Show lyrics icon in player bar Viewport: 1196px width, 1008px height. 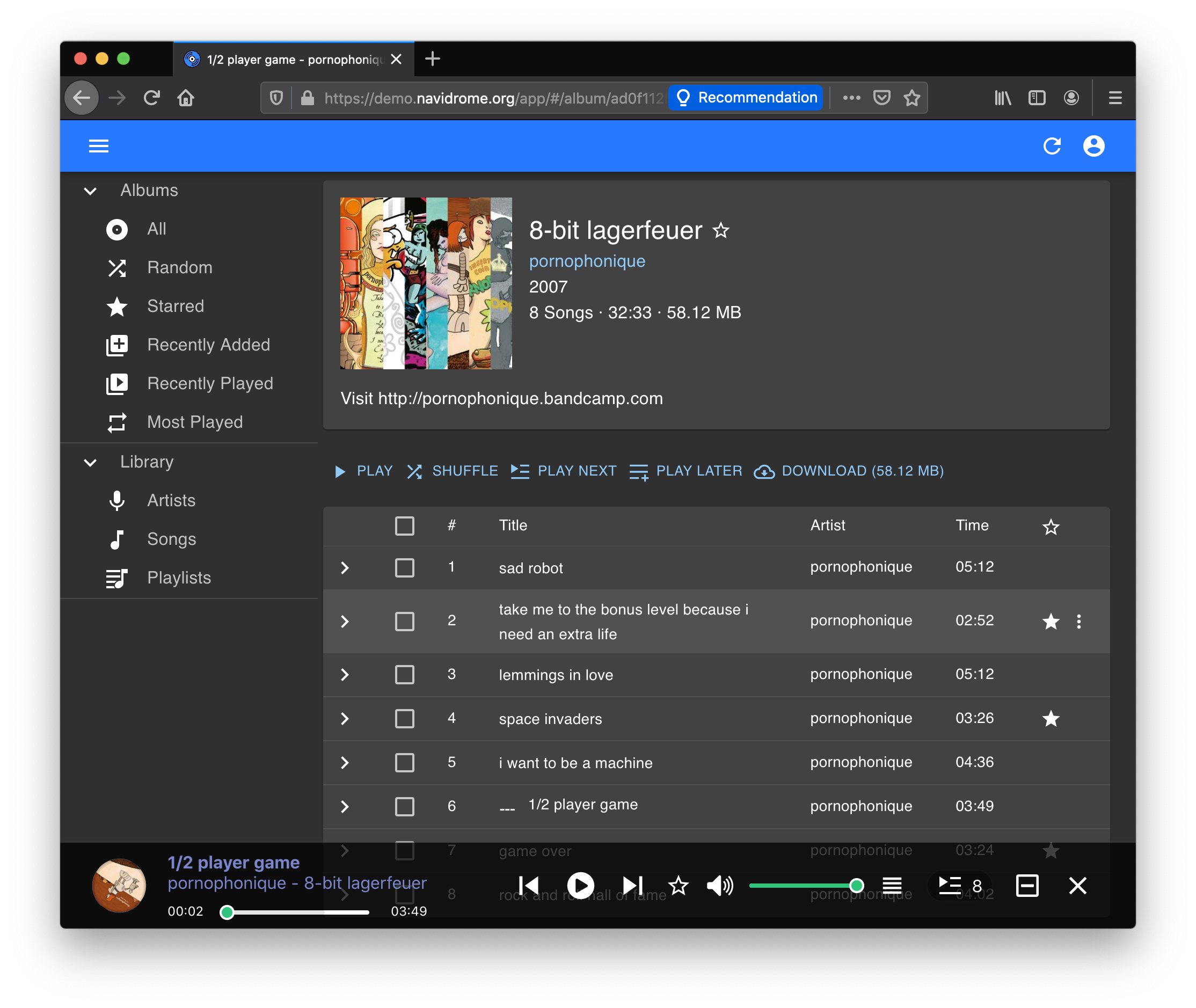pyautogui.click(x=892, y=886)
